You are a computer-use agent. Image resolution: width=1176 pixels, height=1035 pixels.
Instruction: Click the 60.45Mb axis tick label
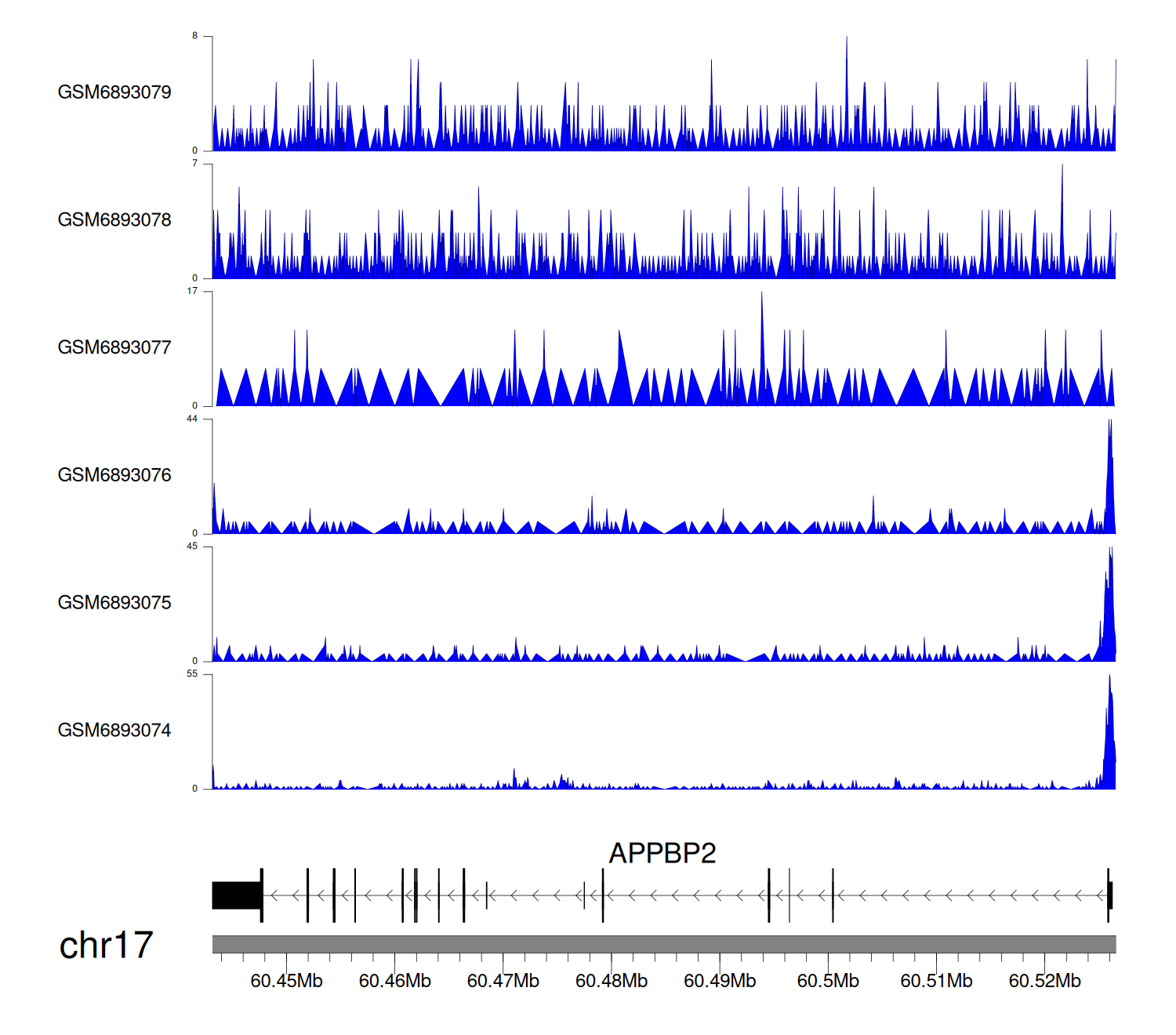click(x=286, y=981)
